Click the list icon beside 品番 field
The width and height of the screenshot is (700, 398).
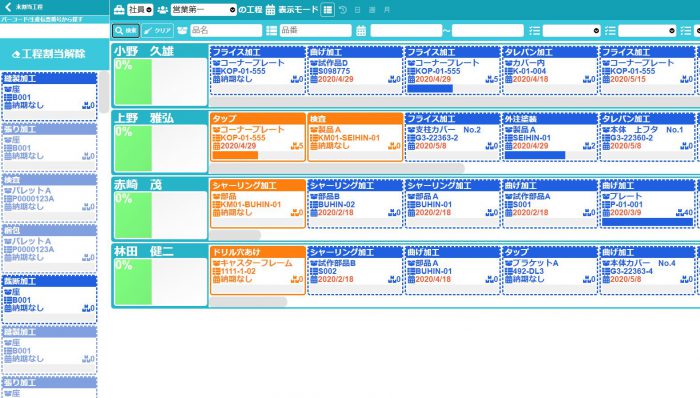[271, 30]
